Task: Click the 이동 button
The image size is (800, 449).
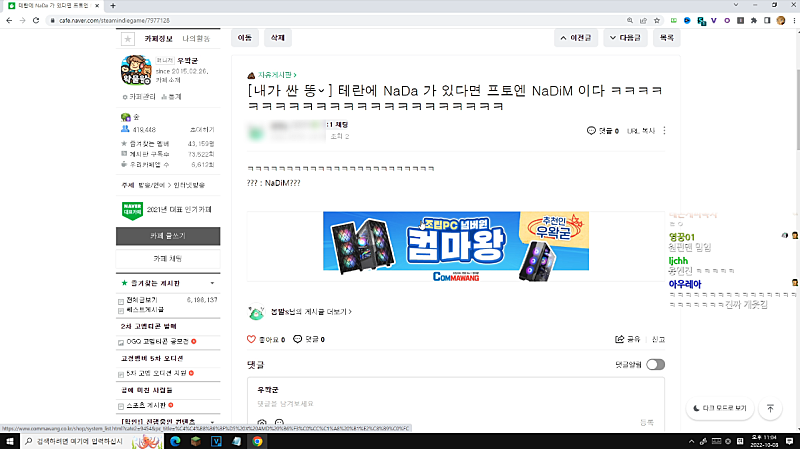Action: (x=245, y=38)
